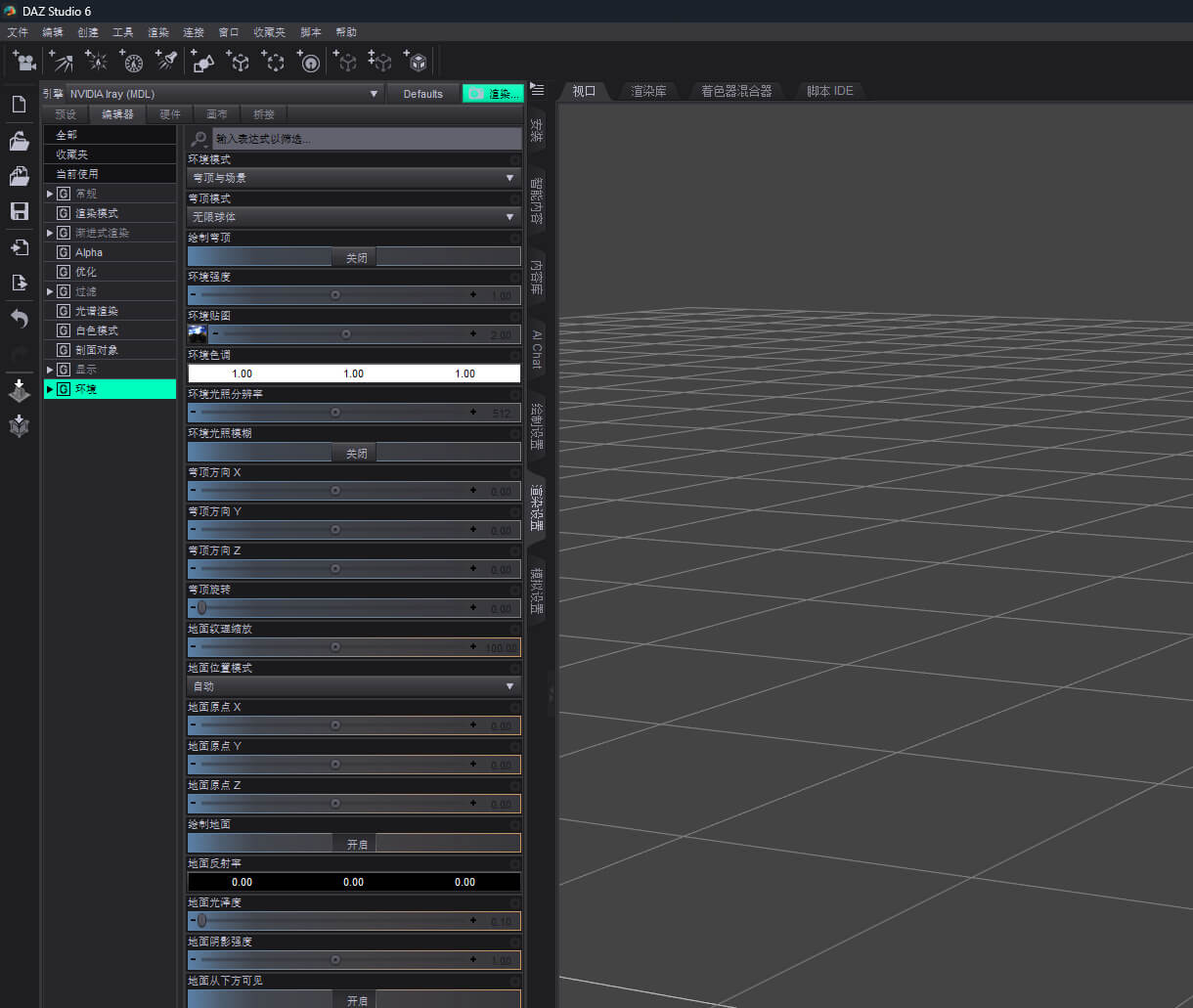Click the Import icon in left sidebar
The image size is (1193, 1008).
19,247
